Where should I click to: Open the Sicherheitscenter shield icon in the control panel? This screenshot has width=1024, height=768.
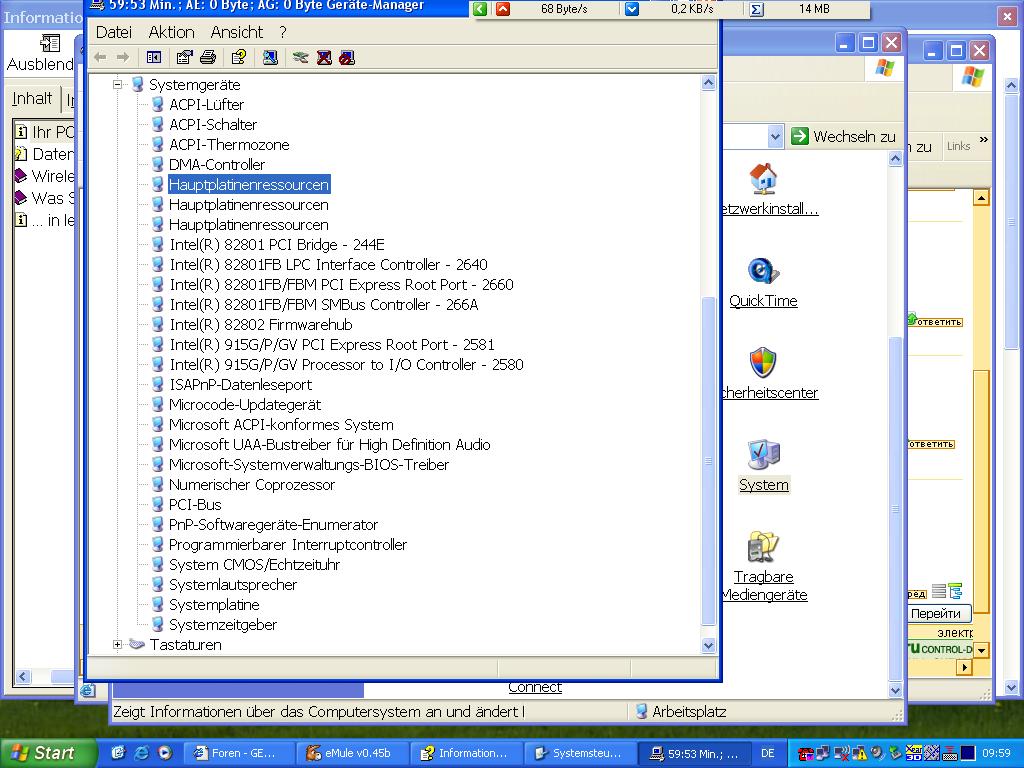tap(763, 362)
